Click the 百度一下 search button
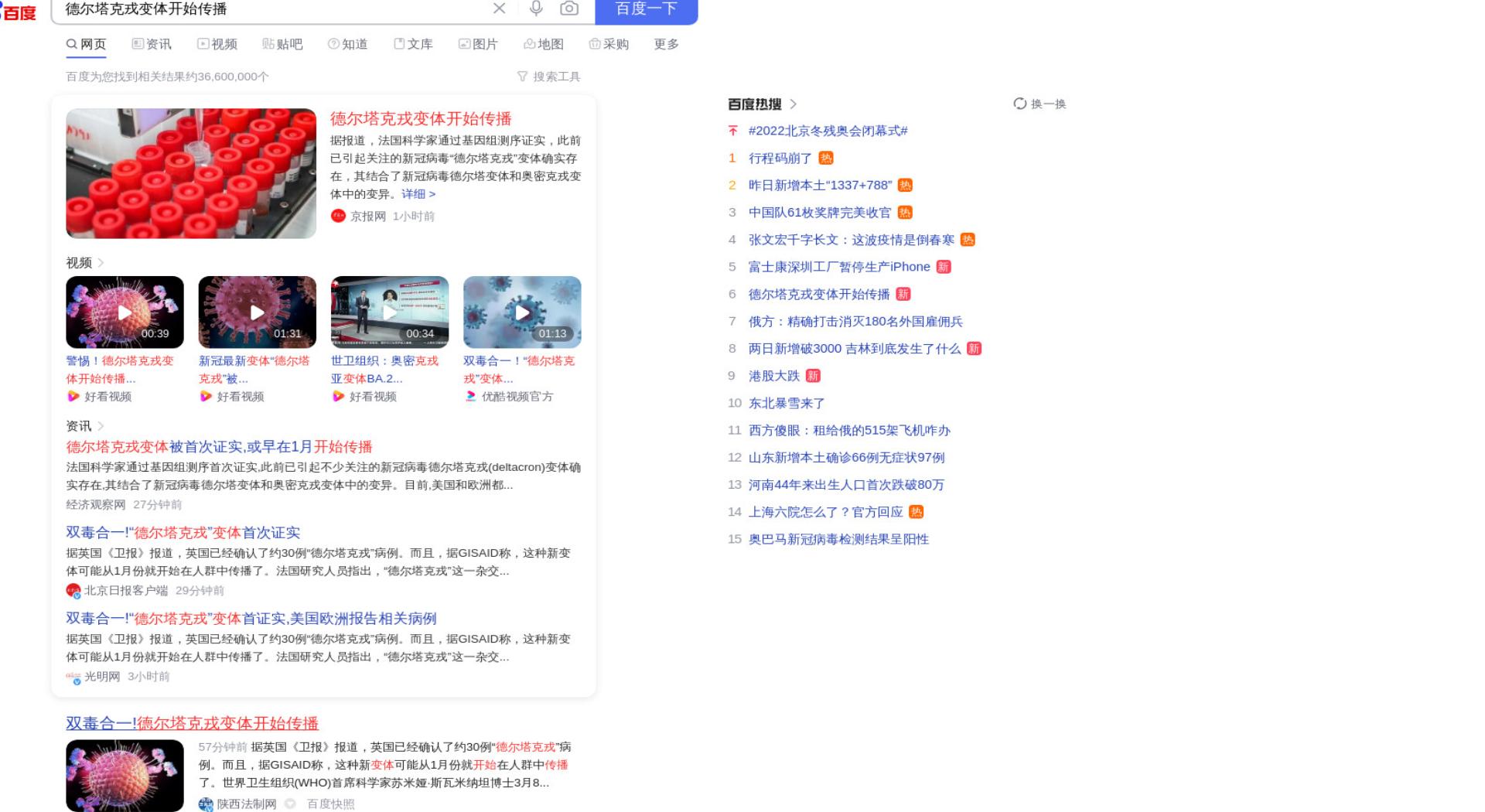The image size is (1485, 812). pos(647,10)
